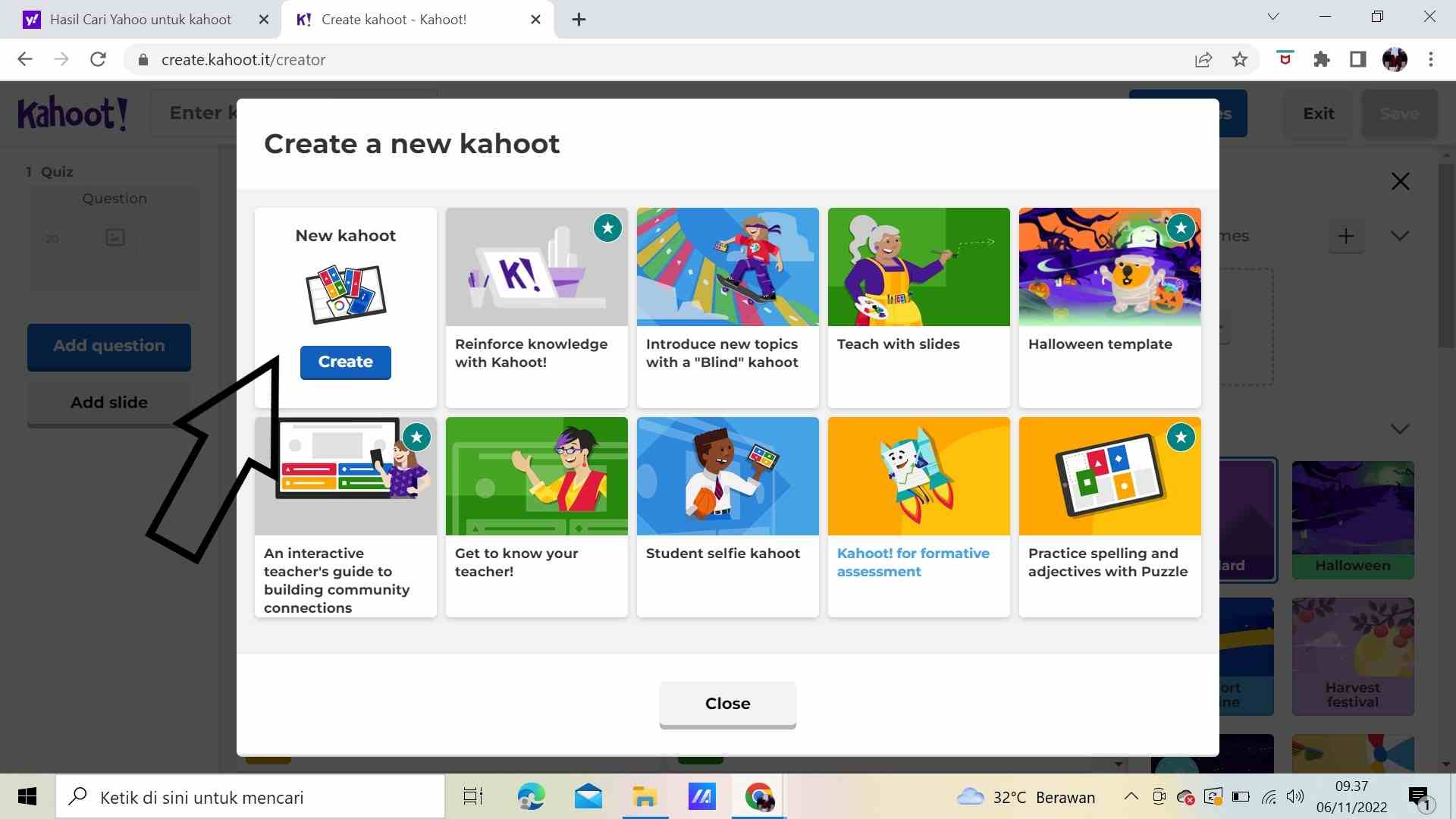Viewport: 1456px width, 819px height.
Task: Click the image placeholder icon in question 1
Action: (x=115, y=237)
